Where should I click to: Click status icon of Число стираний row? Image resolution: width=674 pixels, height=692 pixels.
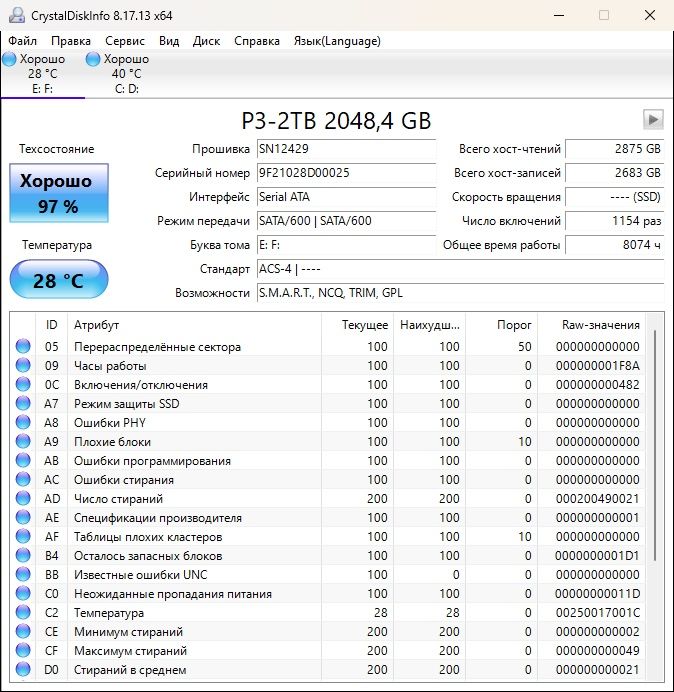(x=23, y=498)
